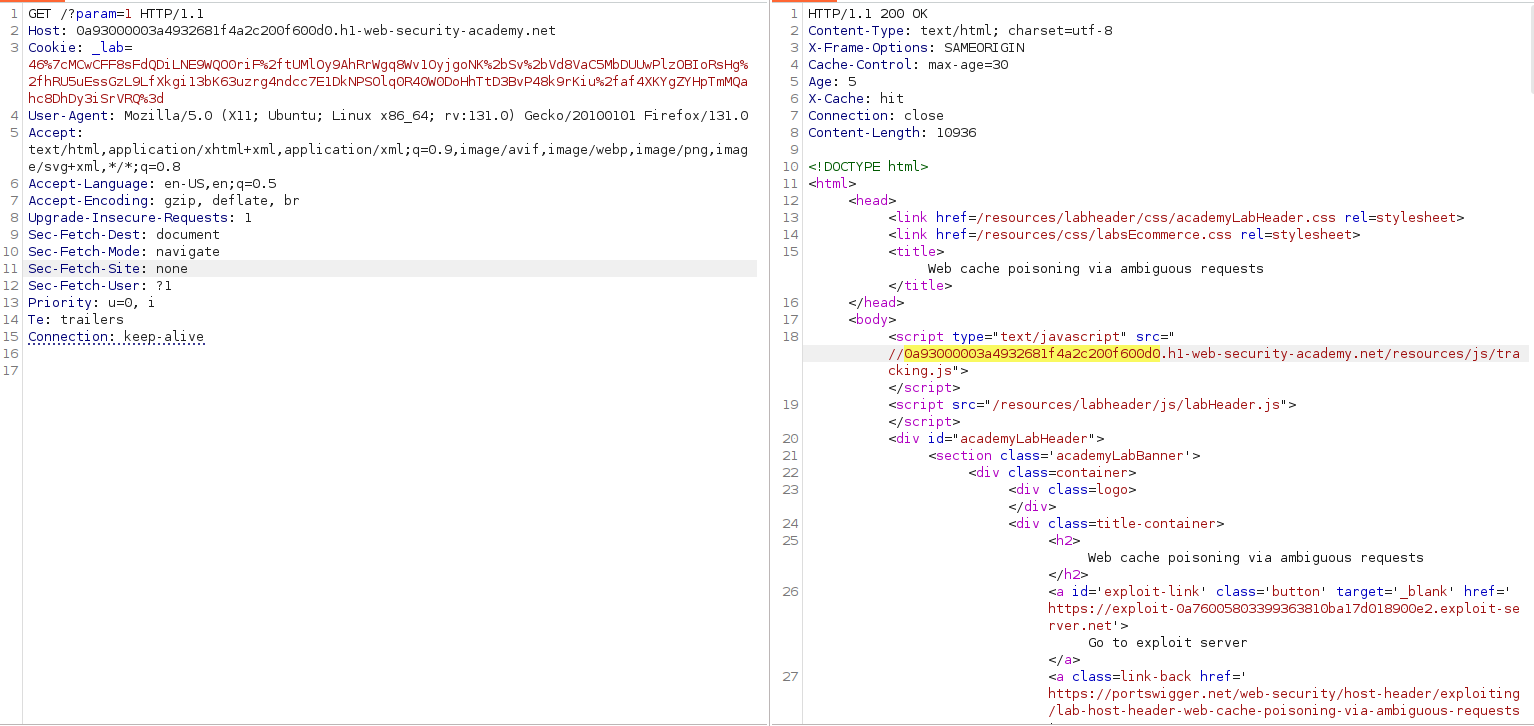Image resolution: width=1534 pixels, height=726 pixels.
Task: Place cursor on the Host header value
Action: point(315,31)
